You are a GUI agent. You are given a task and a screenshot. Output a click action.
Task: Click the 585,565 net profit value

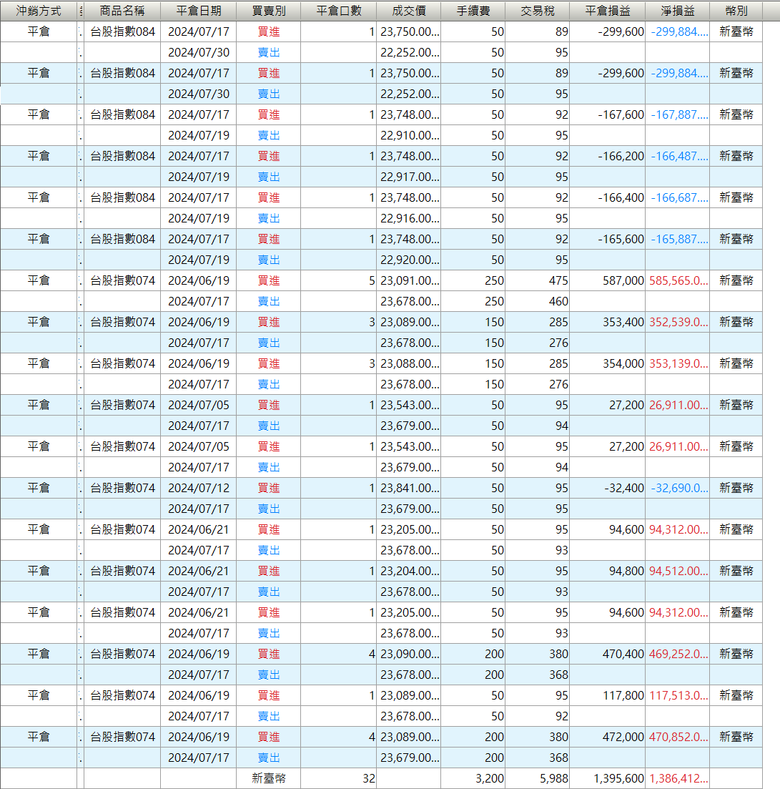(678, 281)
